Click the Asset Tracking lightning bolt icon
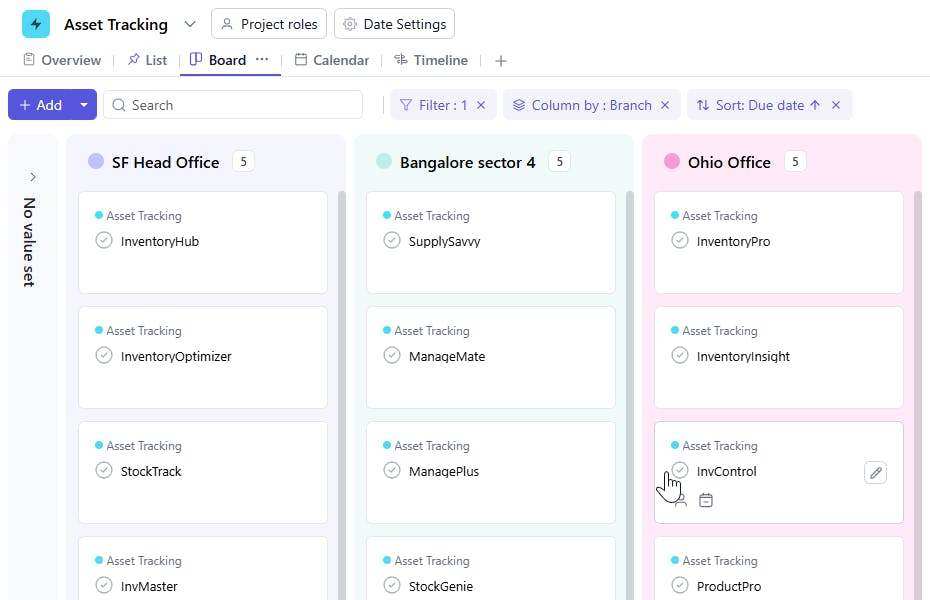The height and width of the screenshot is (600, 930). point(36,24)
